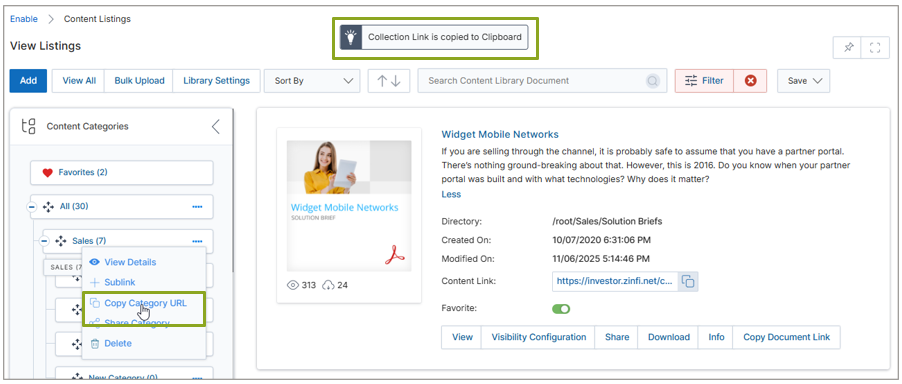Click the Content Listings breadcrumb text
The width and height of the screenshot is (902, 384).
pos(97,19)
